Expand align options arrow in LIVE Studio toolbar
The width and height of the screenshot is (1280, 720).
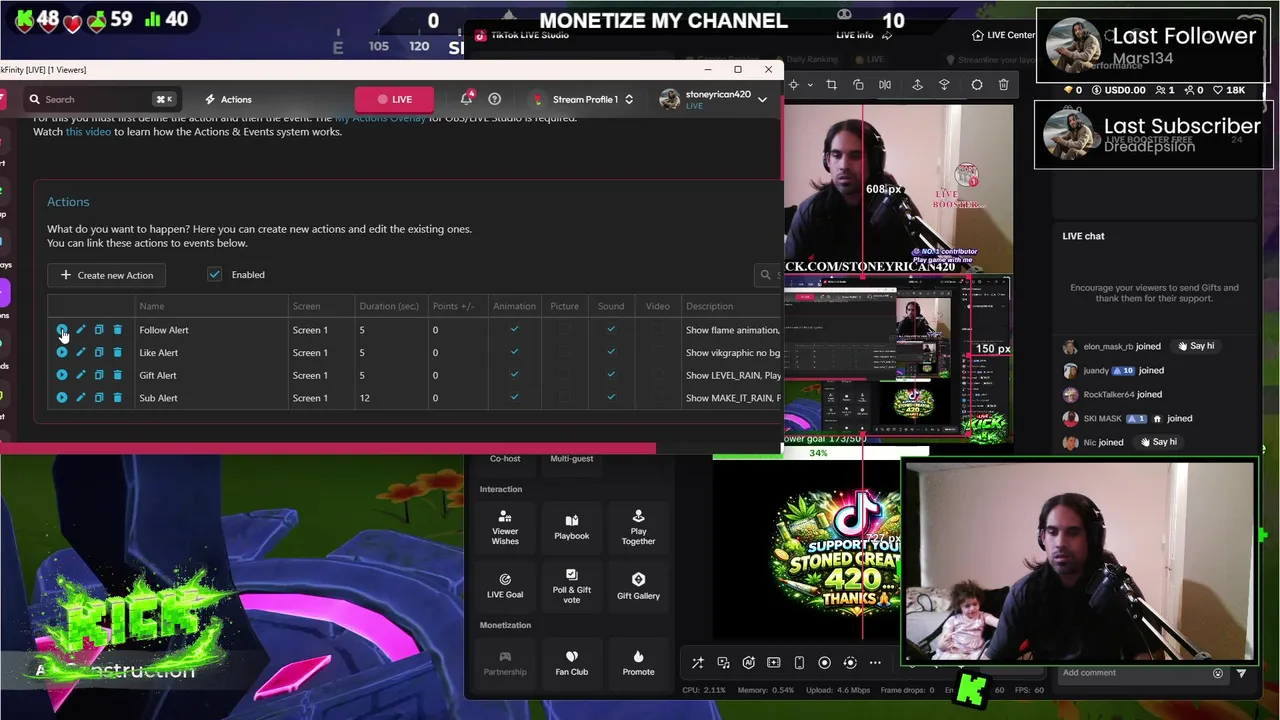pos(810,85)
